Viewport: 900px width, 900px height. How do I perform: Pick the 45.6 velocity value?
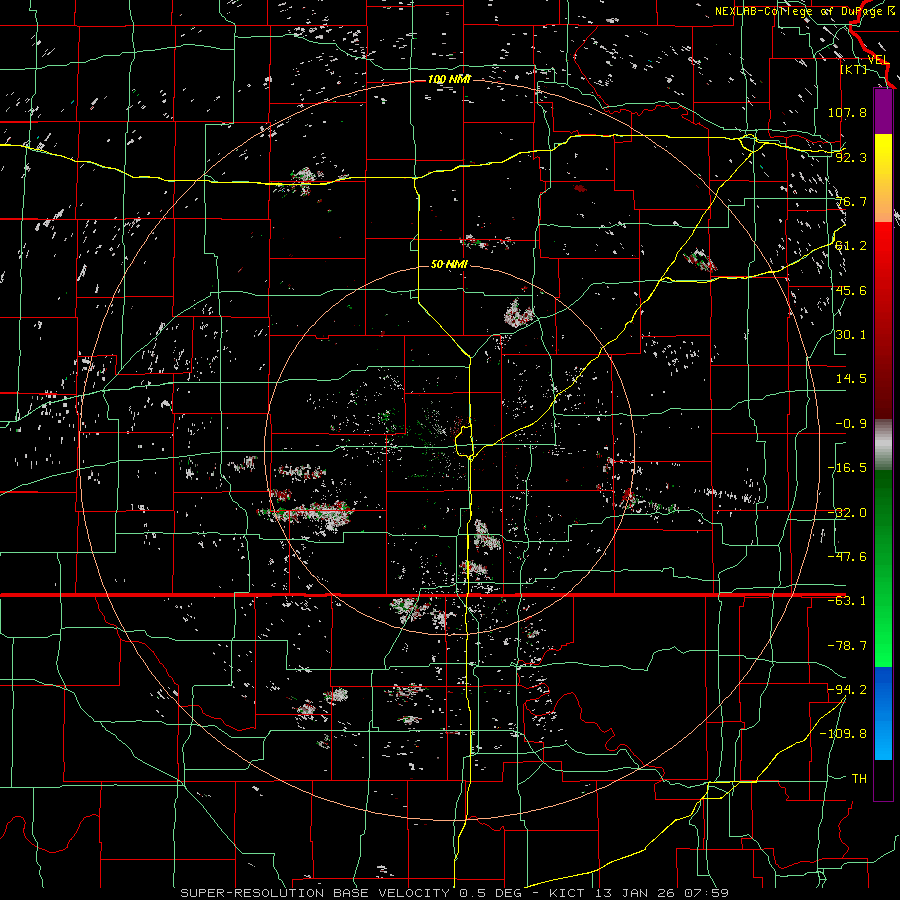click(851, 290)
